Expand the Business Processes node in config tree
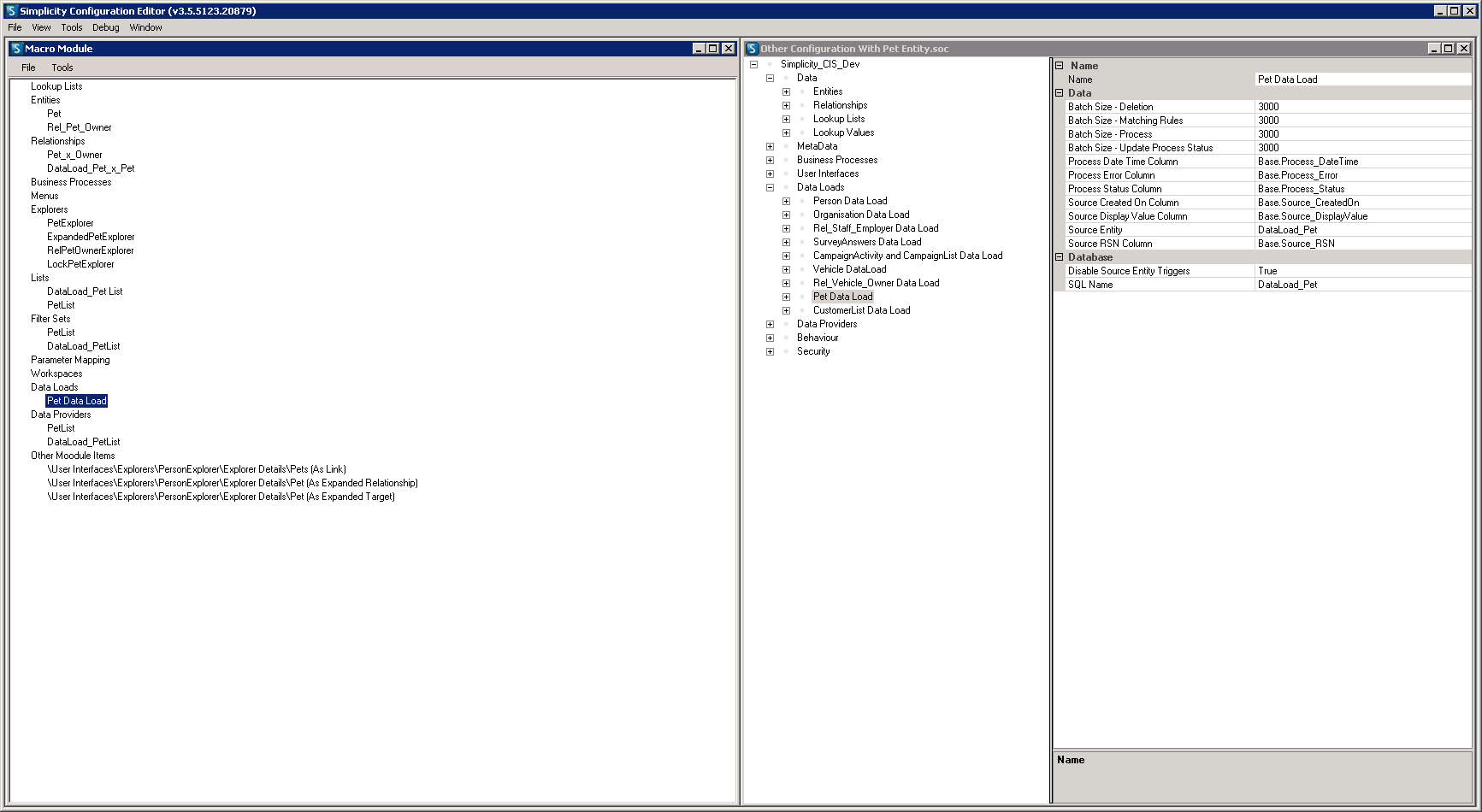This screenshot has width=1482, height=812. (x=770, y=160)
